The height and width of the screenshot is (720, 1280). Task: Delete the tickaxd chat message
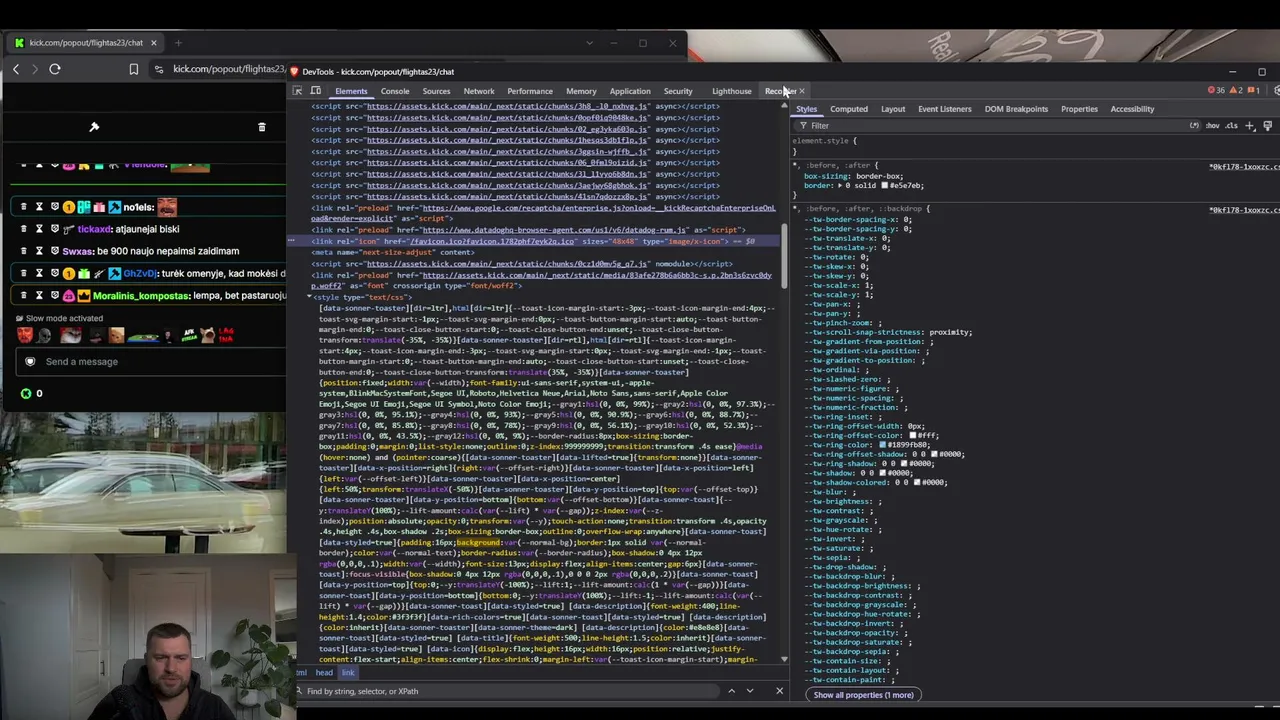(23, 229)
